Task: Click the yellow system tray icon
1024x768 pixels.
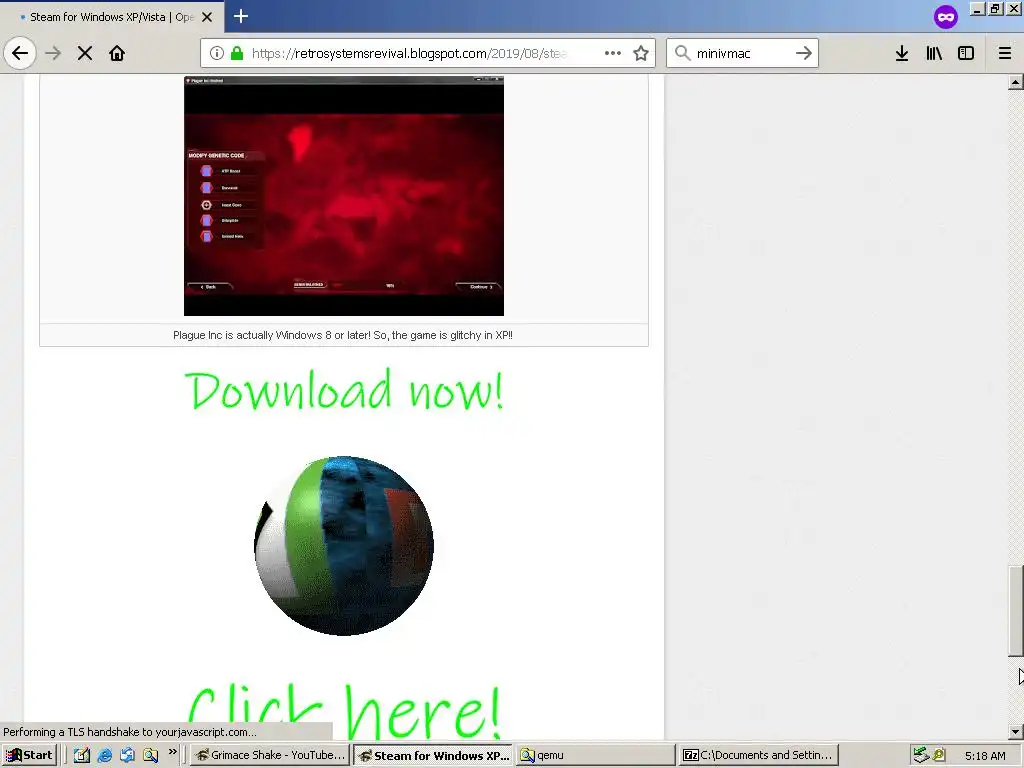Action: 939,755
